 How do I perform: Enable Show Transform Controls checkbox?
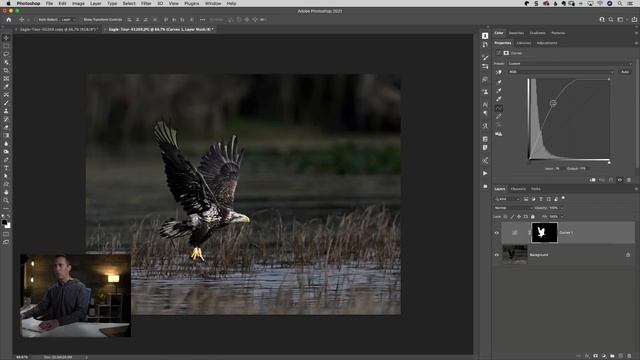point(81,20)
